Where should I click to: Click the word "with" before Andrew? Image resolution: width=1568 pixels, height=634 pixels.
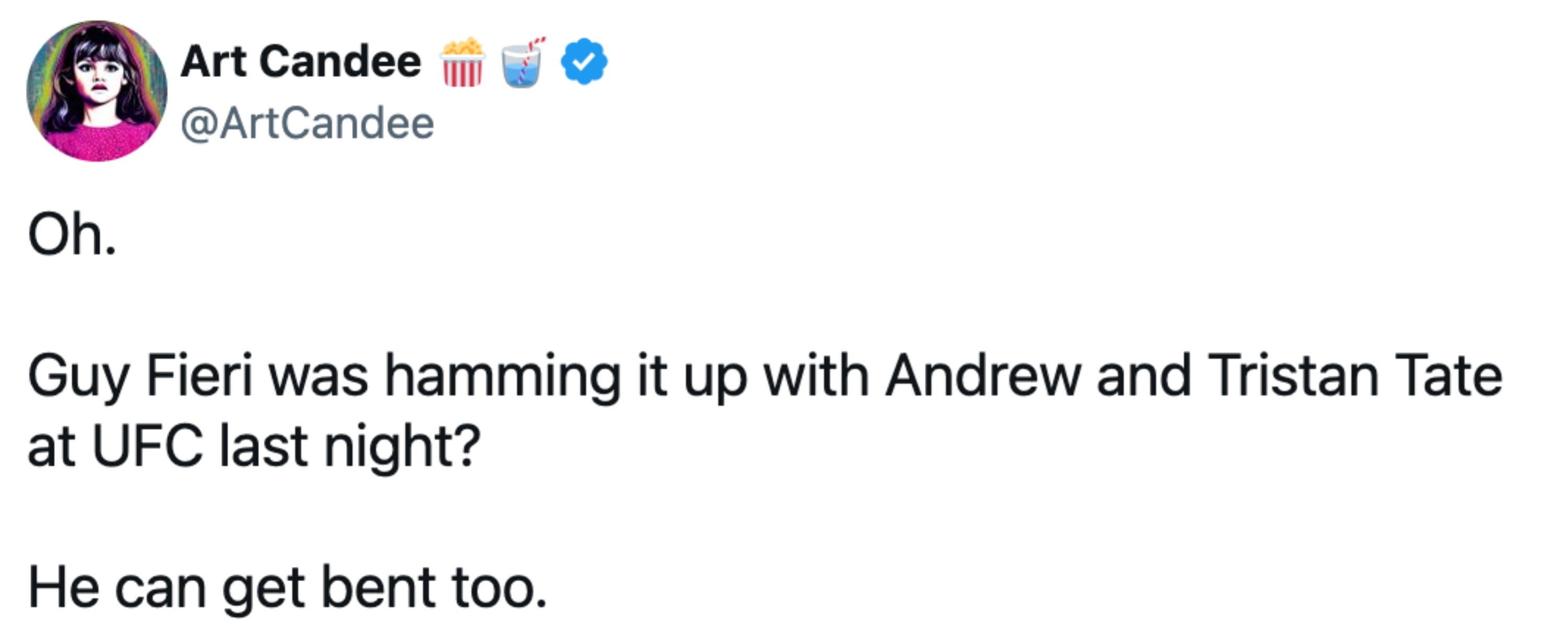point(816,376)
